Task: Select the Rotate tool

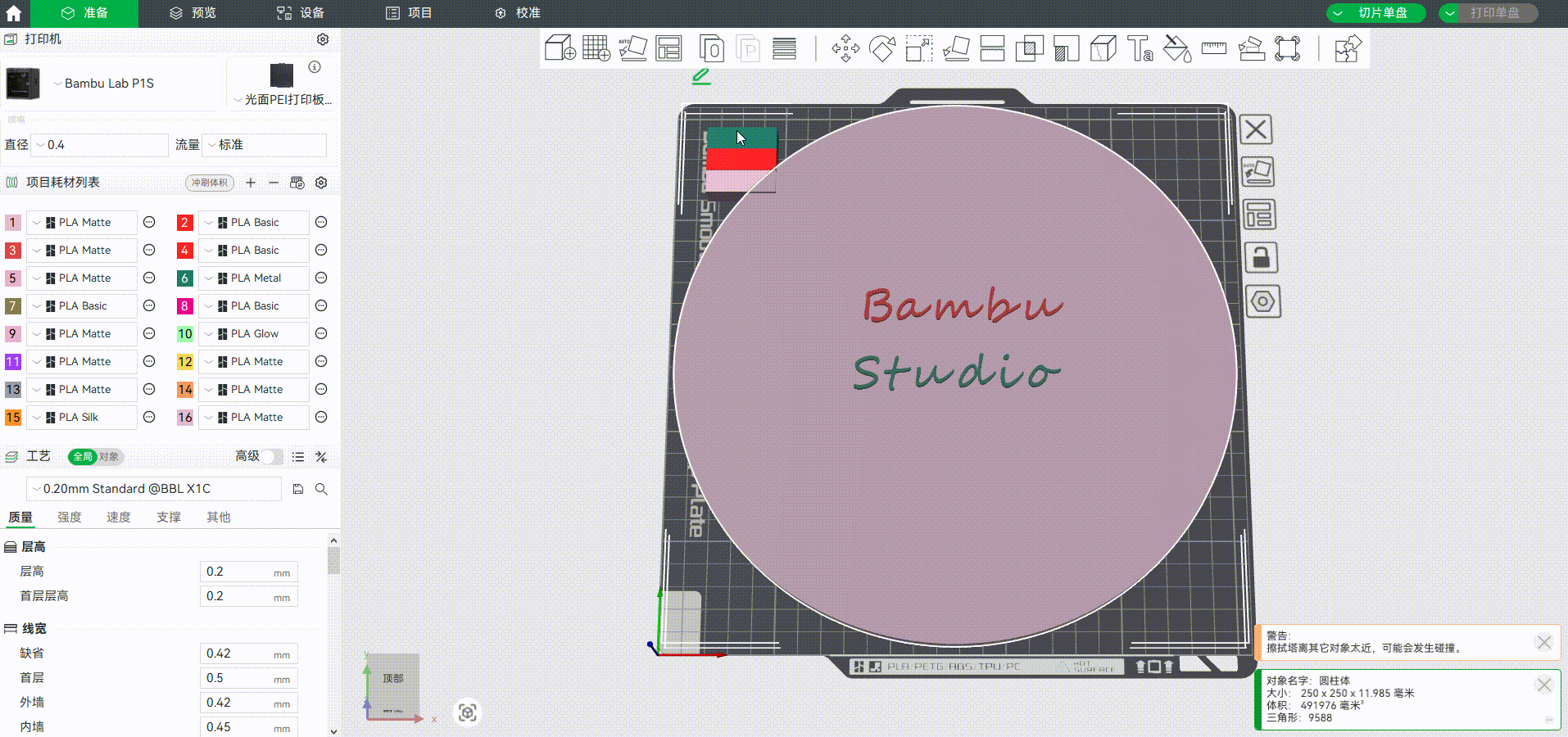Action: [x=882, y=48]
